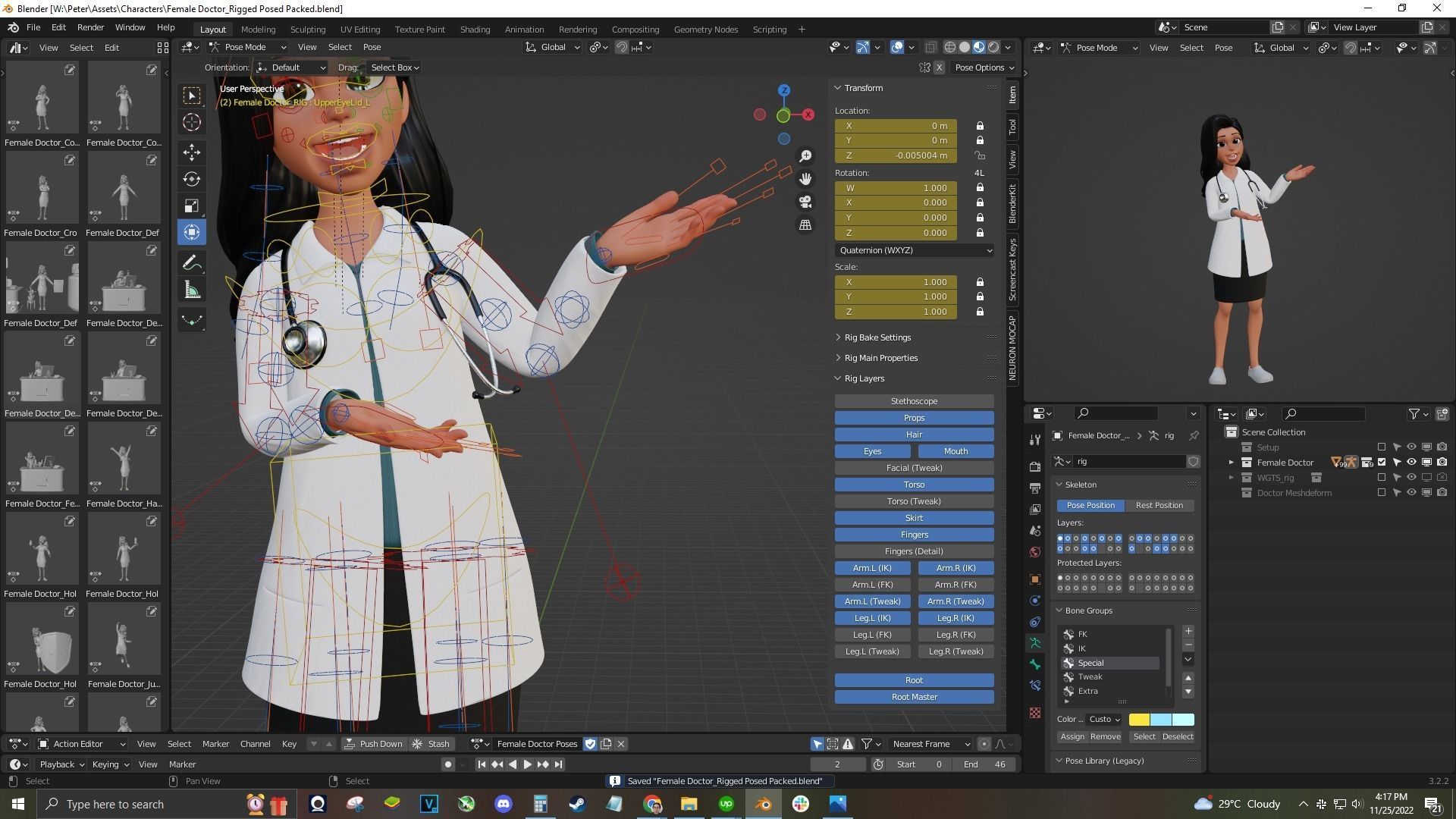The image size is (1456, 819).
Task: Toggle the Root Master rig layer button
Action: click(914, 697)
